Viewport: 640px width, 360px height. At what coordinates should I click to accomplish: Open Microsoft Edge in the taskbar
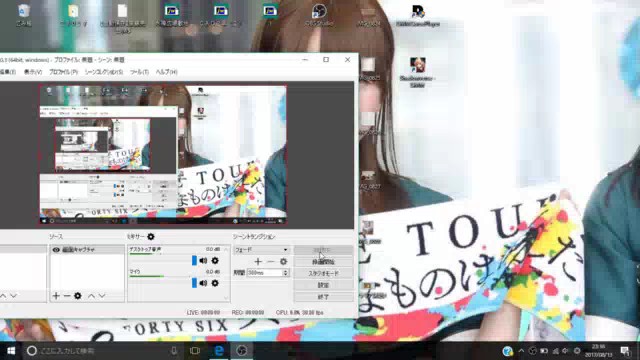tap(219, 351)
